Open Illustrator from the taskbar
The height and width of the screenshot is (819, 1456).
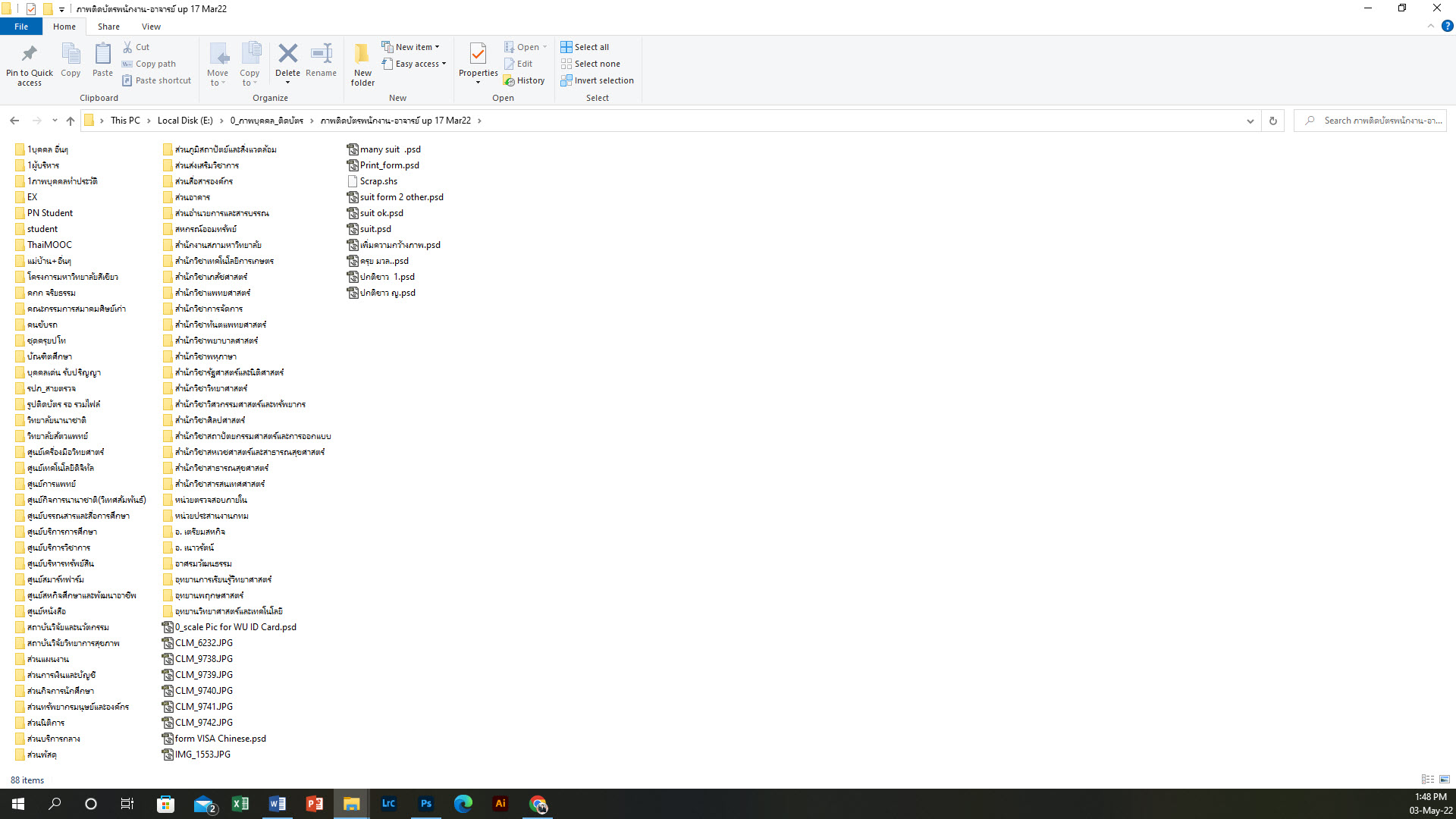pos(500,804)
